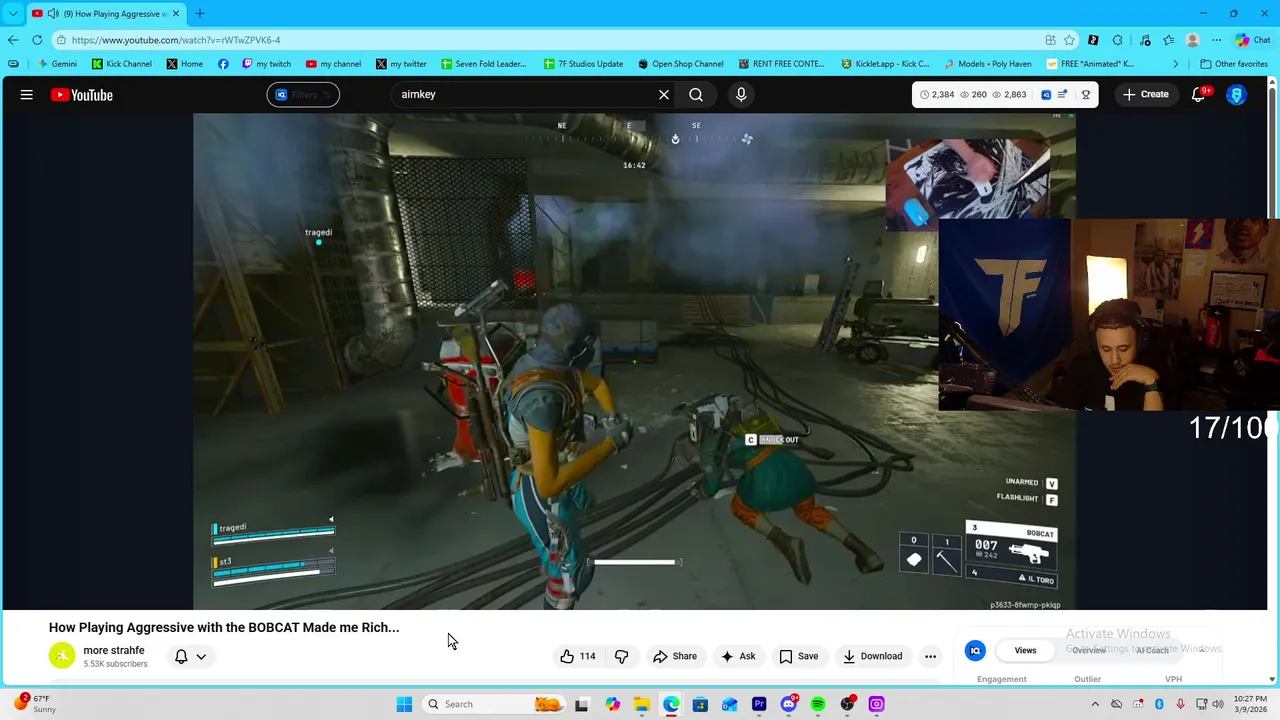
Task: Go back with the browser back arrow
Action: 13,40
